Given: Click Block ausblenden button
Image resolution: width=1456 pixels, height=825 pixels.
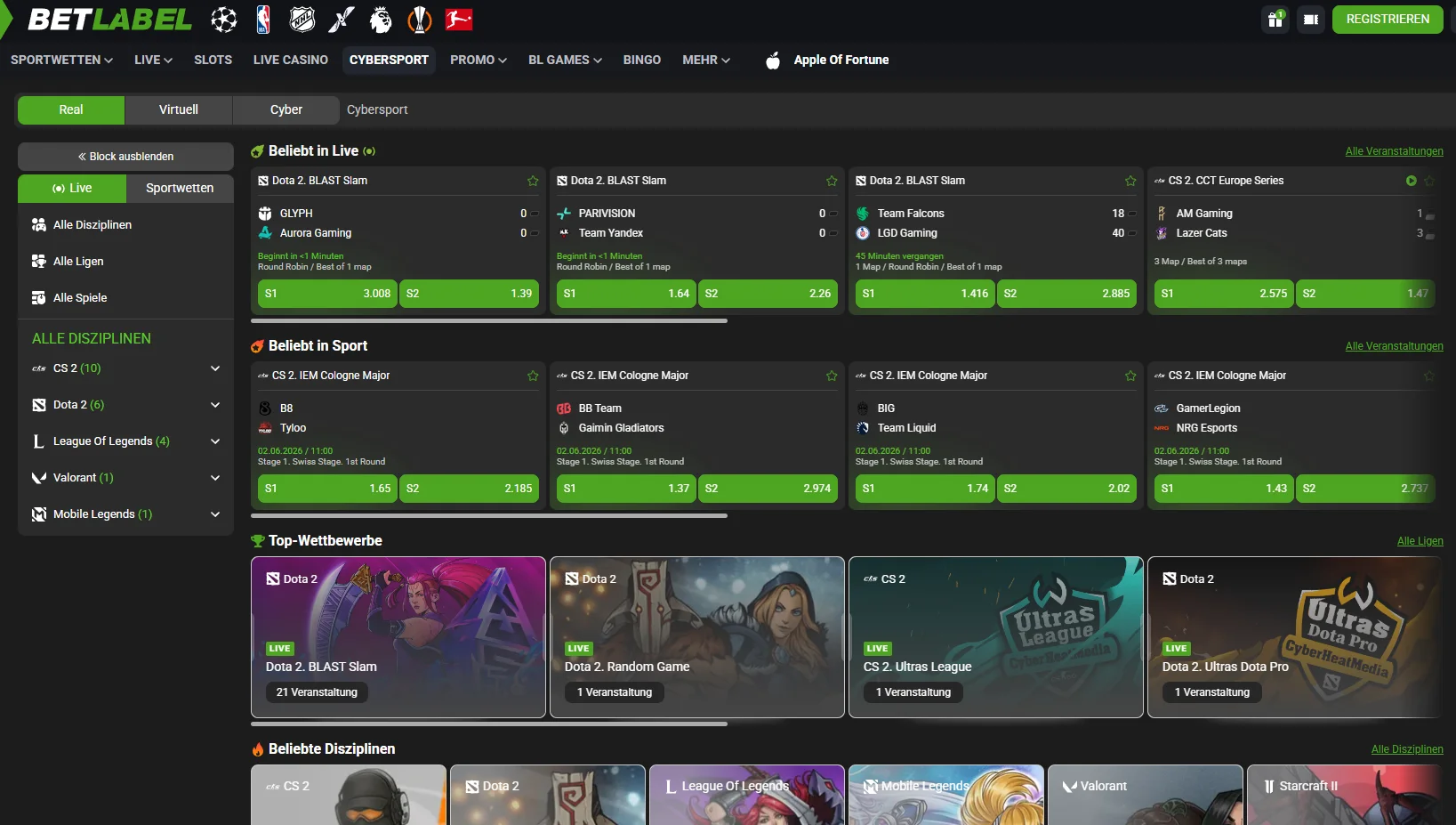Looking at the screenshot, I should click(x=125, y=157).
